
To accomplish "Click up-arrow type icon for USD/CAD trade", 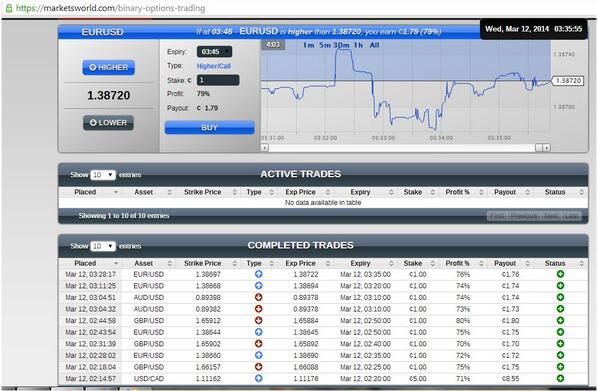I will pos(259,379).
